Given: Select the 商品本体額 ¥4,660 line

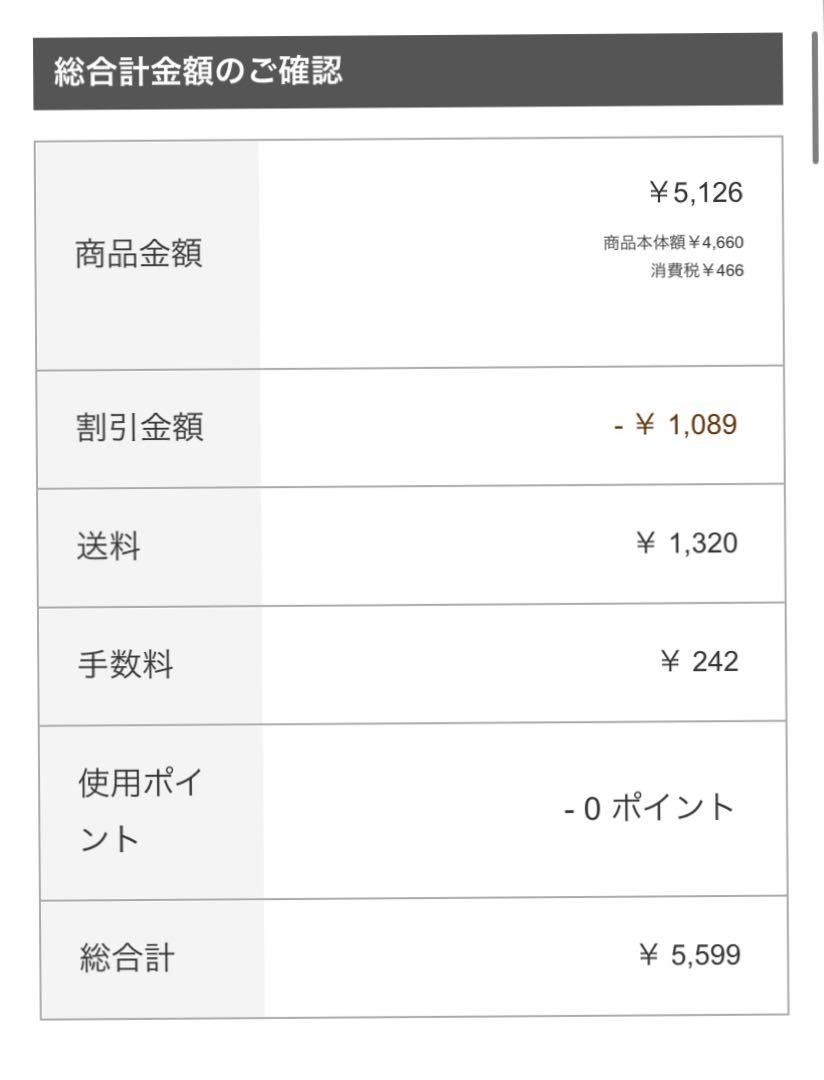Looking at the screenshot, I should [x=673, y=242].
